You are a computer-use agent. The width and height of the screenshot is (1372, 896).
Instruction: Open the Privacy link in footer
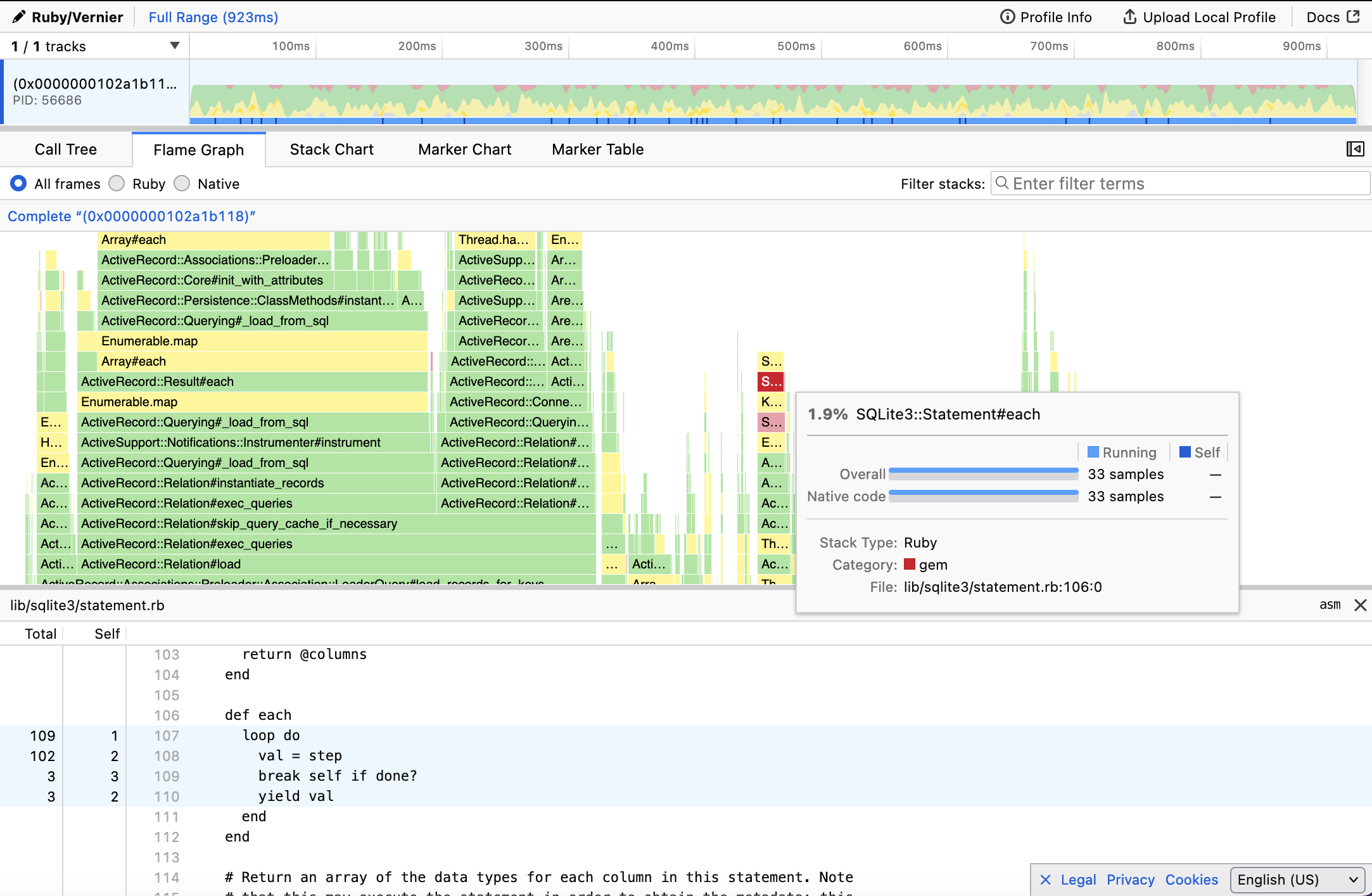tap(1131, 880)
